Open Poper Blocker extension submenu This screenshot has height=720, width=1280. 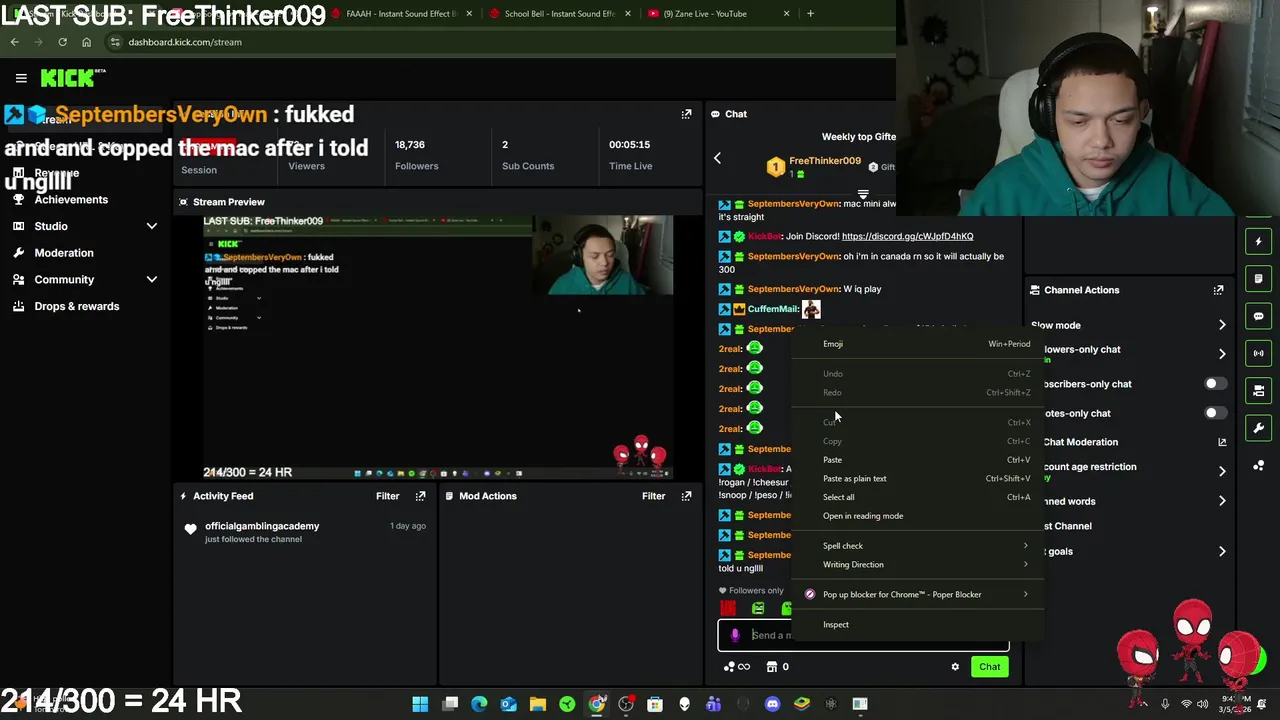pyautogui.click(x=918, y=595)
